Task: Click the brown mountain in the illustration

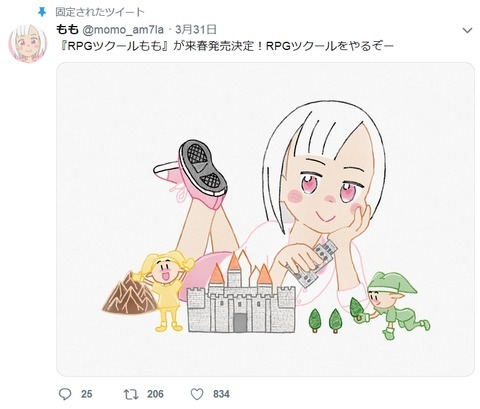Action: point(129,293)
